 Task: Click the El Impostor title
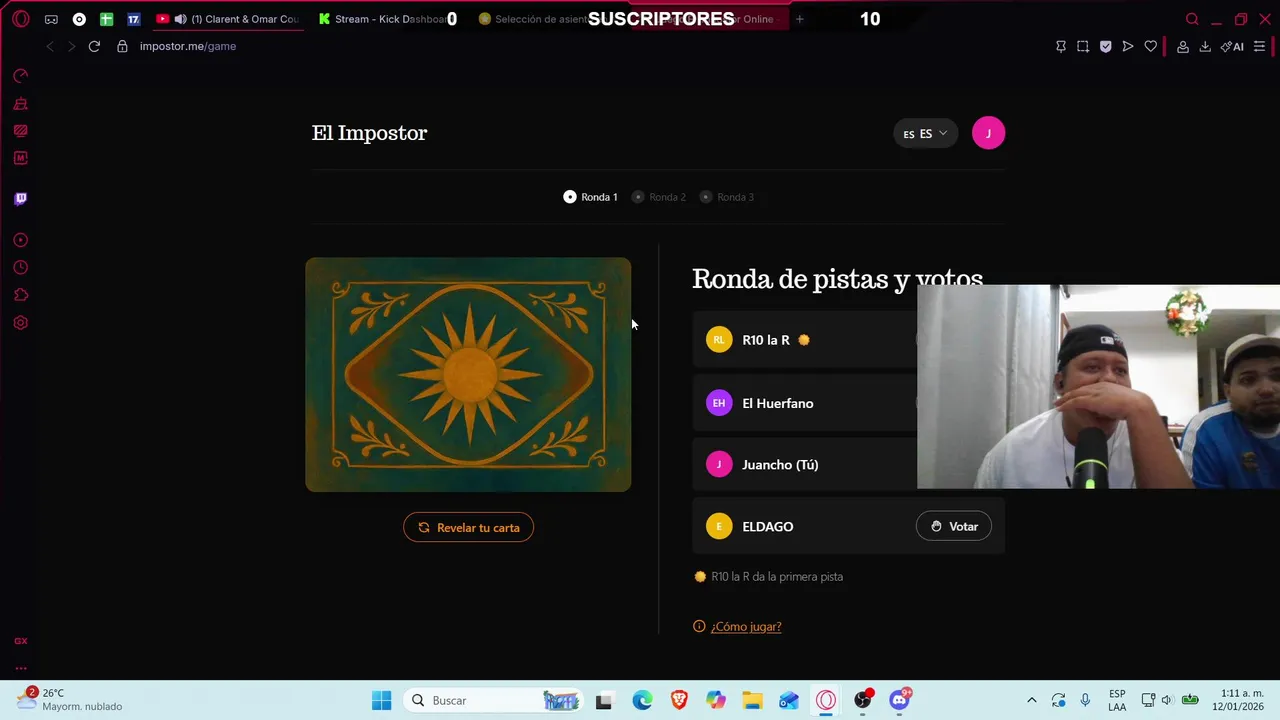[369, 133]
